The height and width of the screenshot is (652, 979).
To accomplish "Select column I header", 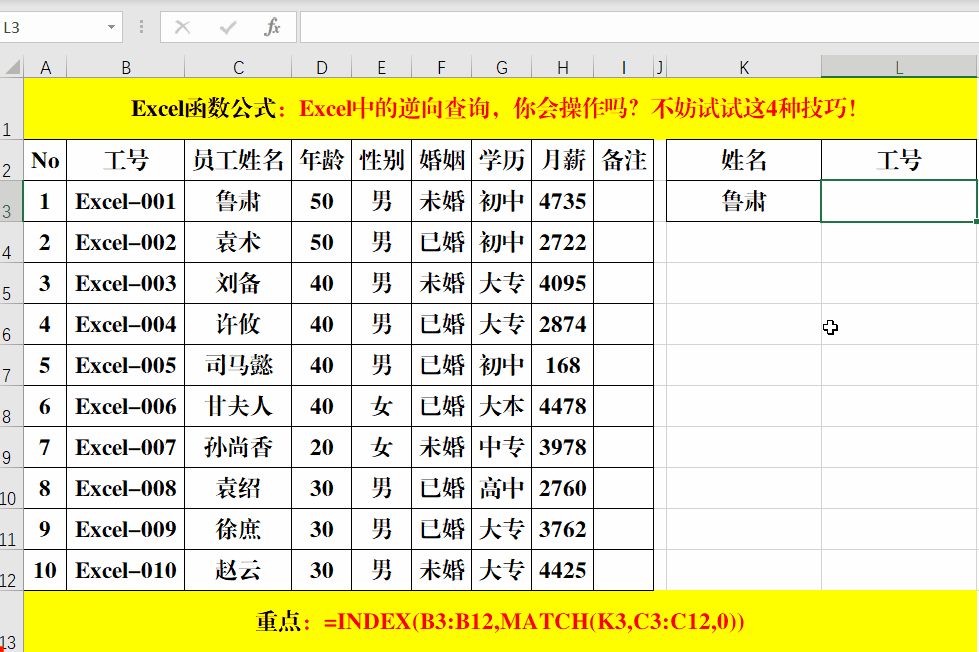I will pyautogui.click(x=624, y=67).
